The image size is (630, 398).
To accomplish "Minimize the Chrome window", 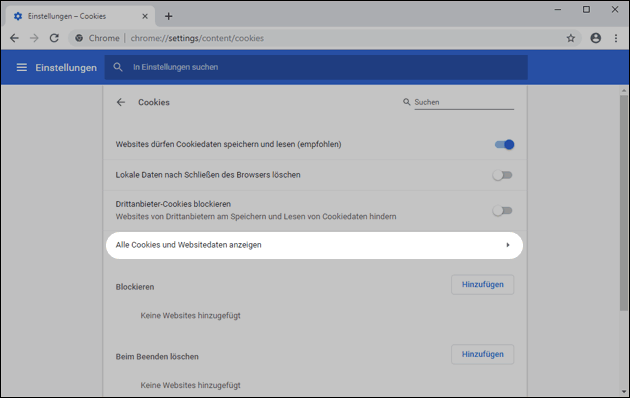I will (x=558, y=9).
